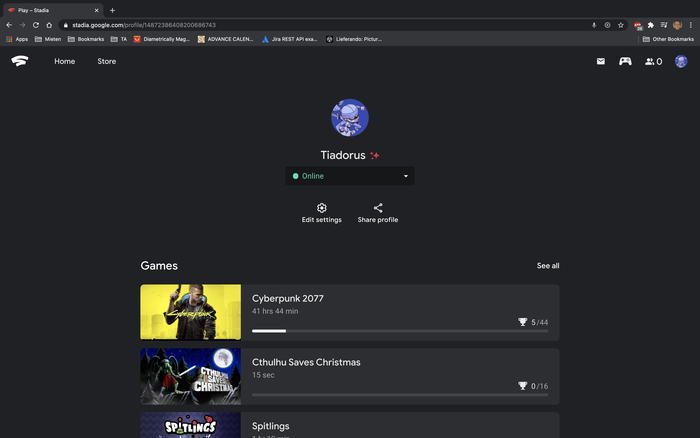The width and height of the screenshot is (700, 438).
Task: Open the Online status dropdown
Action: click(x=350, y=176)
